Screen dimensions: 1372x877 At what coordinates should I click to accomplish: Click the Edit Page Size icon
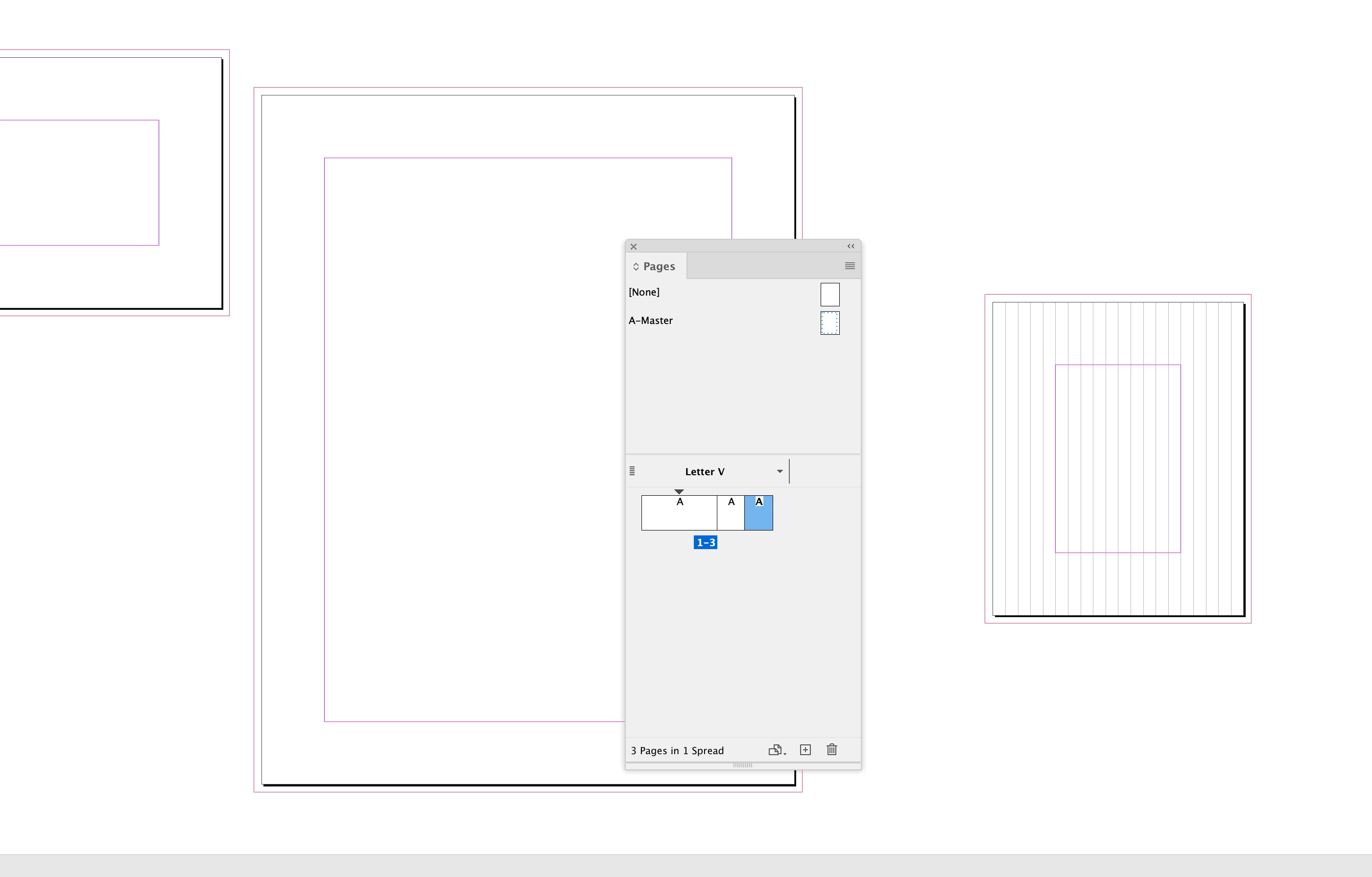pyautogui.click(x=776, y=750)
